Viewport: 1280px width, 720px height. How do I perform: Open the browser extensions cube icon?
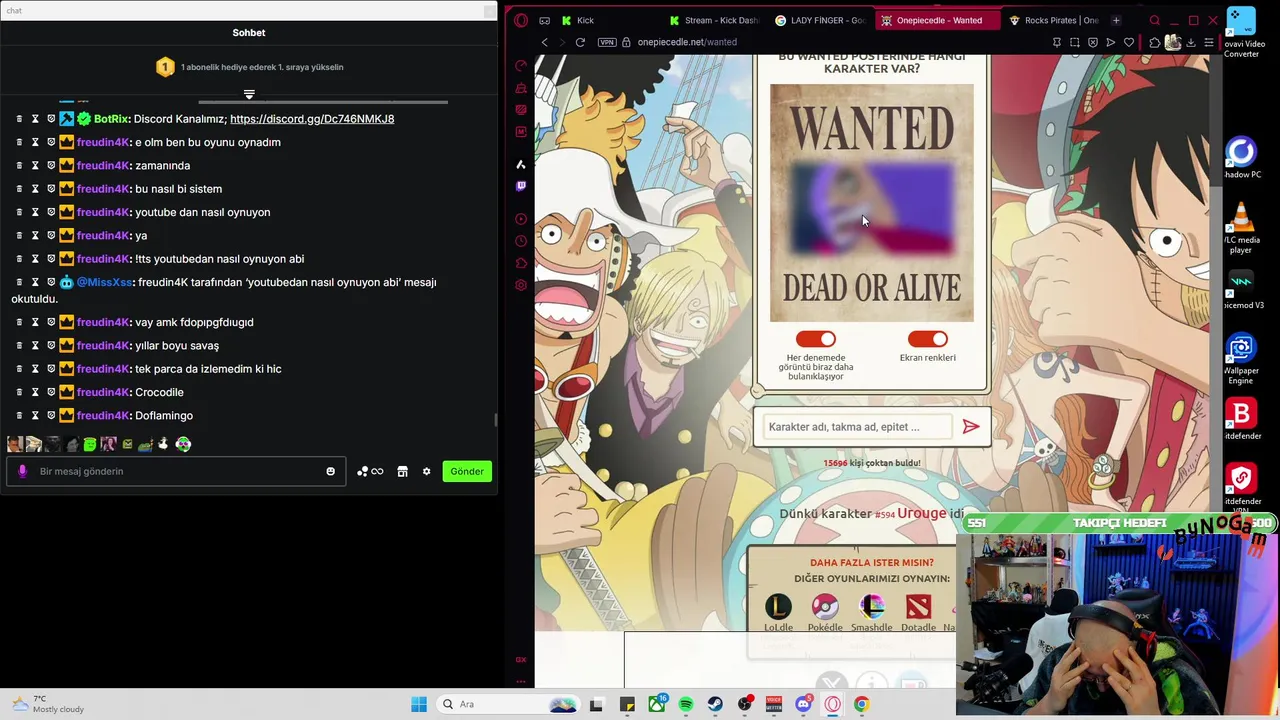[1154, 42]
